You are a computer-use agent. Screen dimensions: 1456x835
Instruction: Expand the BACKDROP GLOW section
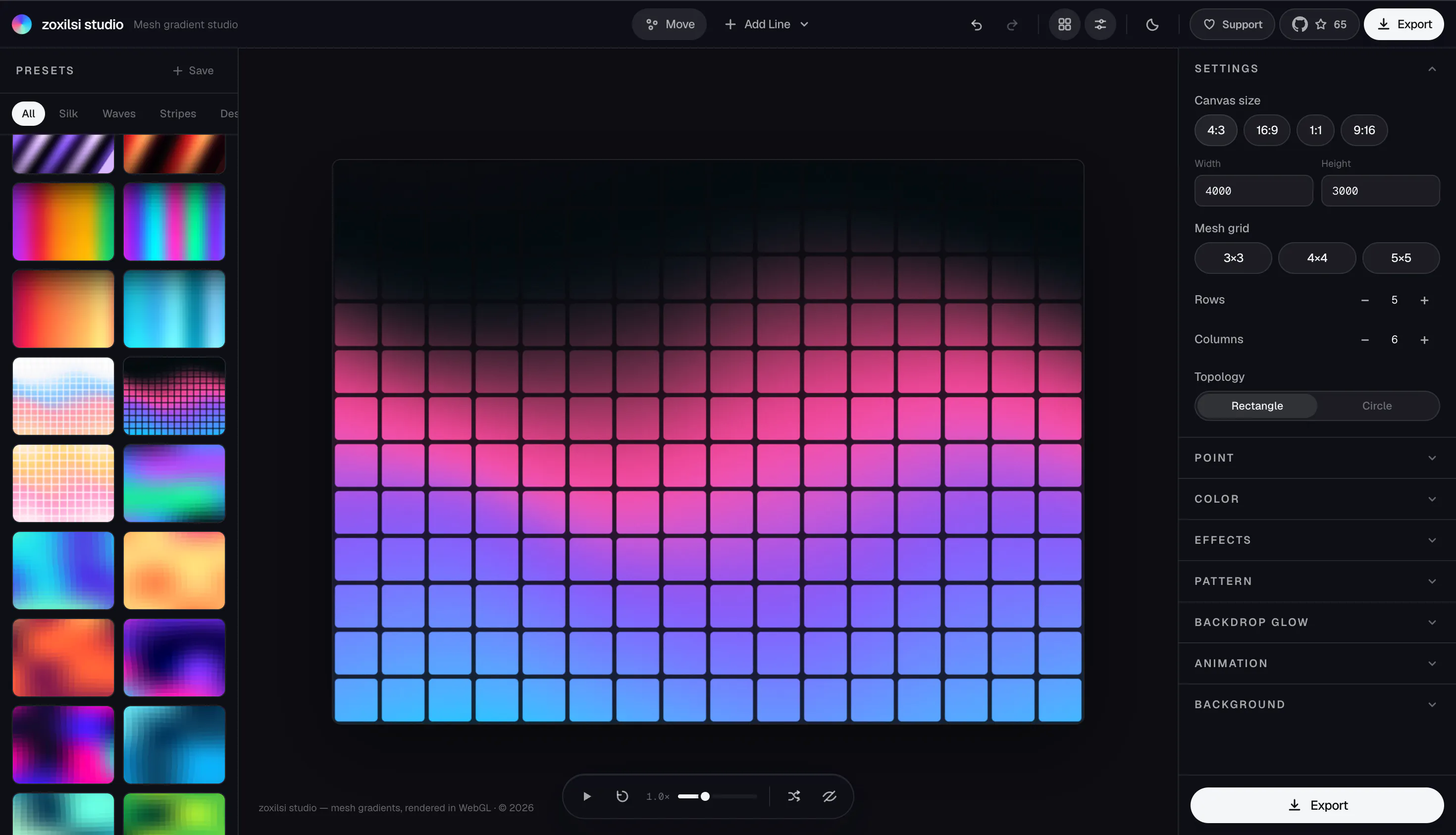click(1317, 622)
